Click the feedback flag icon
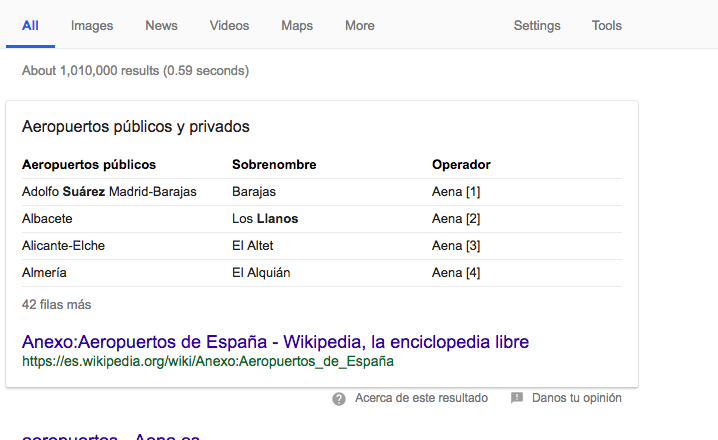Image resolution: width=718 pixels, height=440 pixels. 517,398
